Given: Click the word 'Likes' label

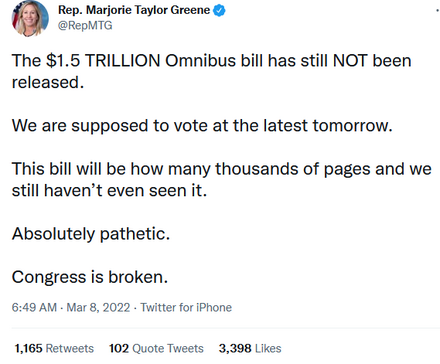Looking at the screenshot, I should [268, 348].
